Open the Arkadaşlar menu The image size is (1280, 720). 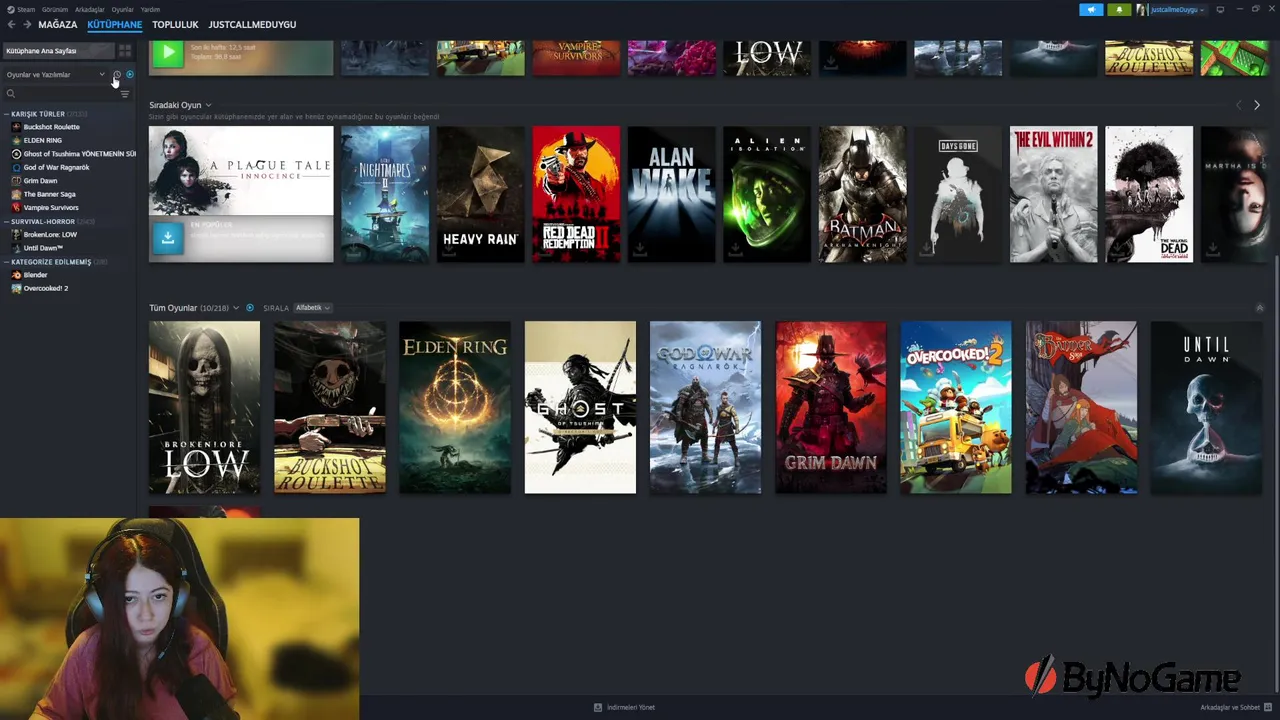pyautogui.click(x=89, y=9)
